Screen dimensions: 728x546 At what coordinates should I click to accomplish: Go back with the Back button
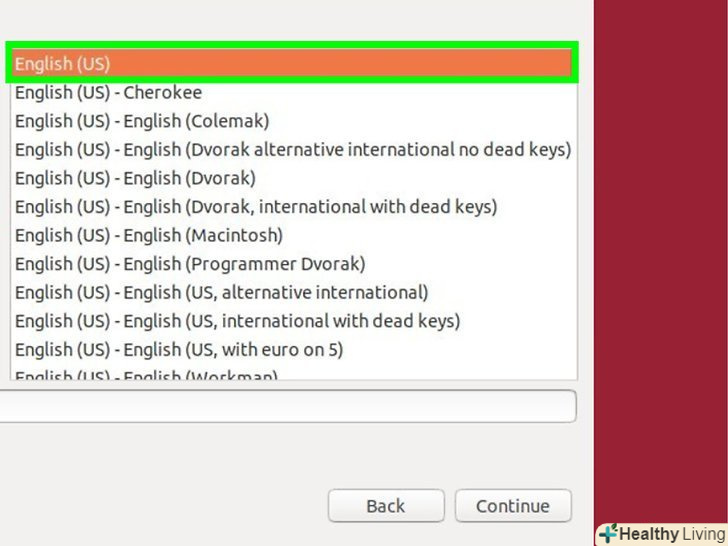tap(386, 506)
